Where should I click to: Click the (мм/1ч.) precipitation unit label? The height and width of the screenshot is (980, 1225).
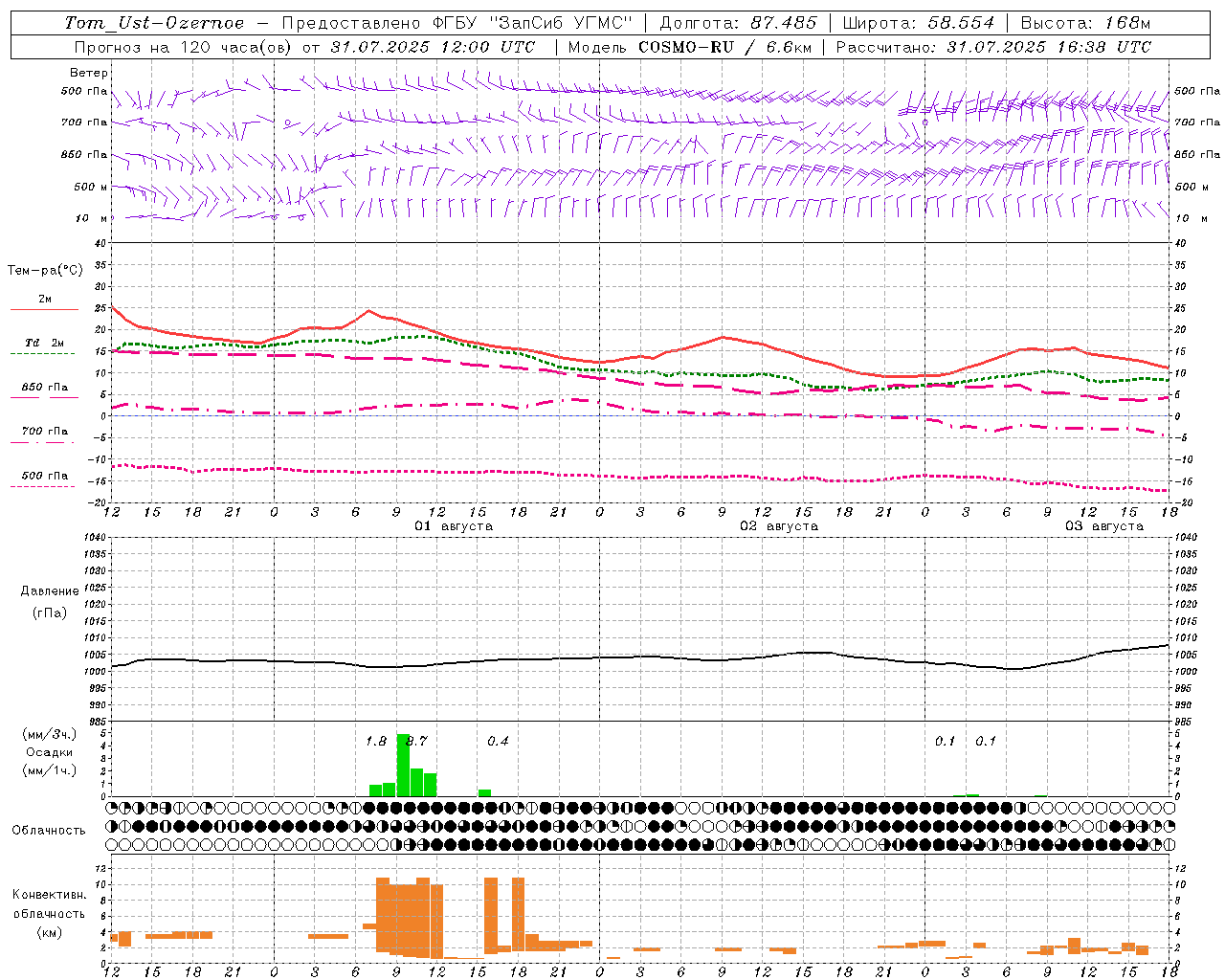point(50,770)
